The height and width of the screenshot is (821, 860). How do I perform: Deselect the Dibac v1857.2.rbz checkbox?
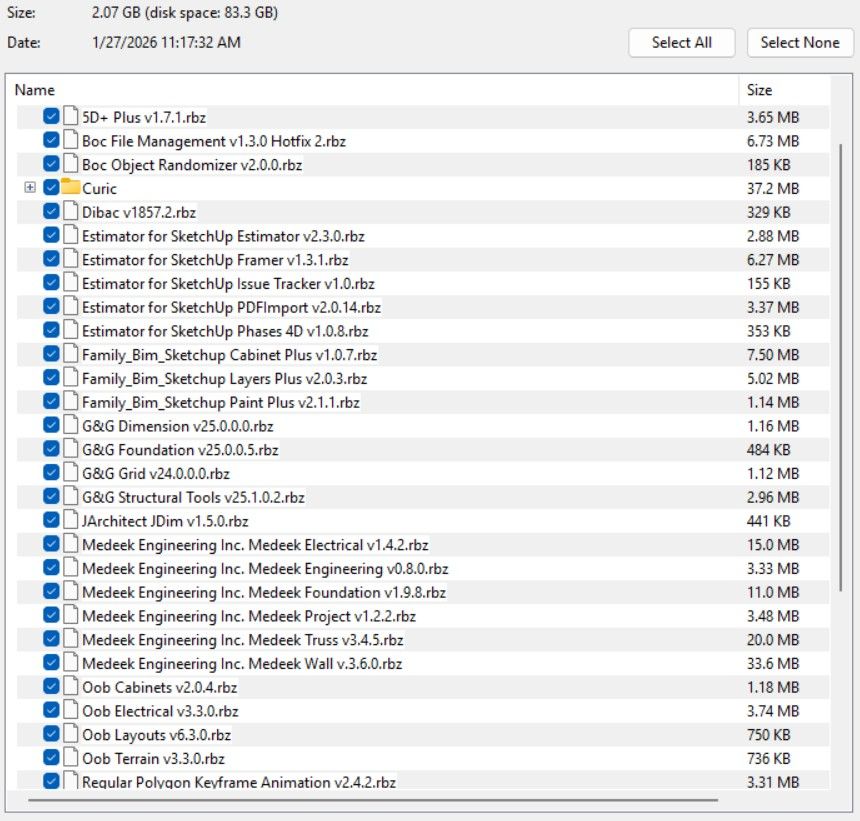51,212
